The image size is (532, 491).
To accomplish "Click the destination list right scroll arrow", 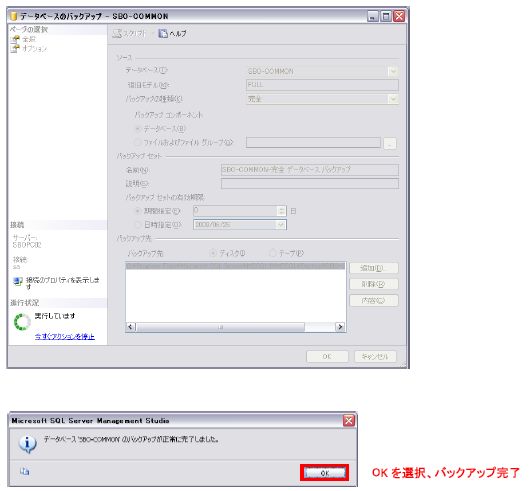I will (340, 327).
